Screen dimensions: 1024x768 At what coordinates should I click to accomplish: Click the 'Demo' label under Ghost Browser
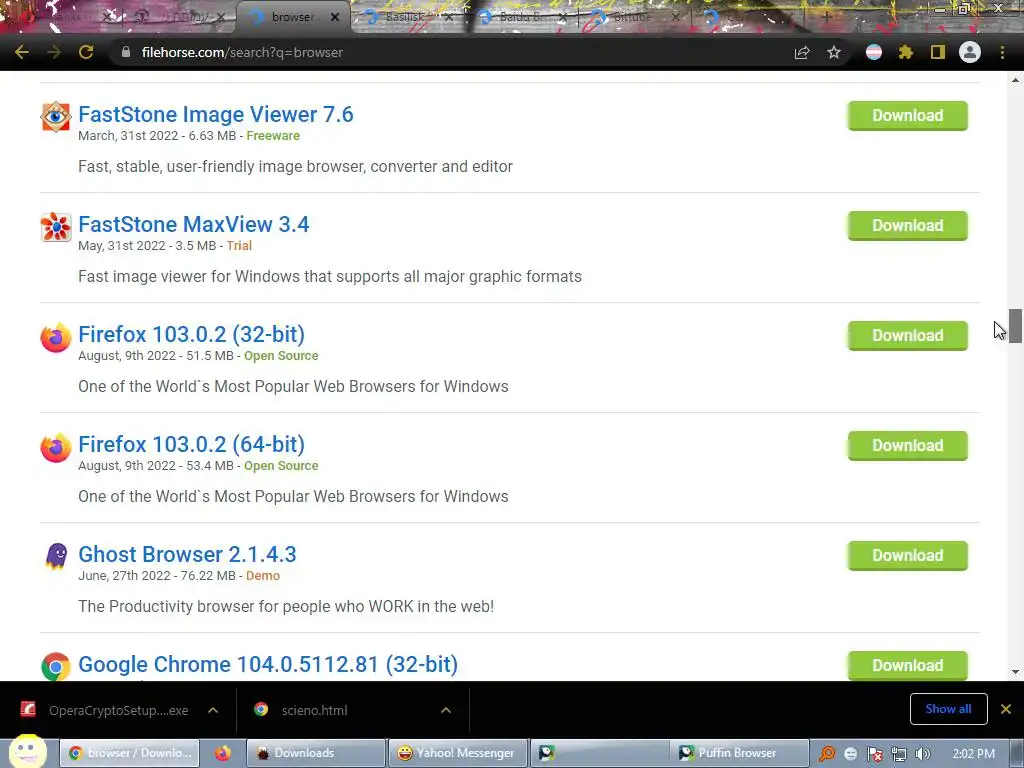click(263, 575)
